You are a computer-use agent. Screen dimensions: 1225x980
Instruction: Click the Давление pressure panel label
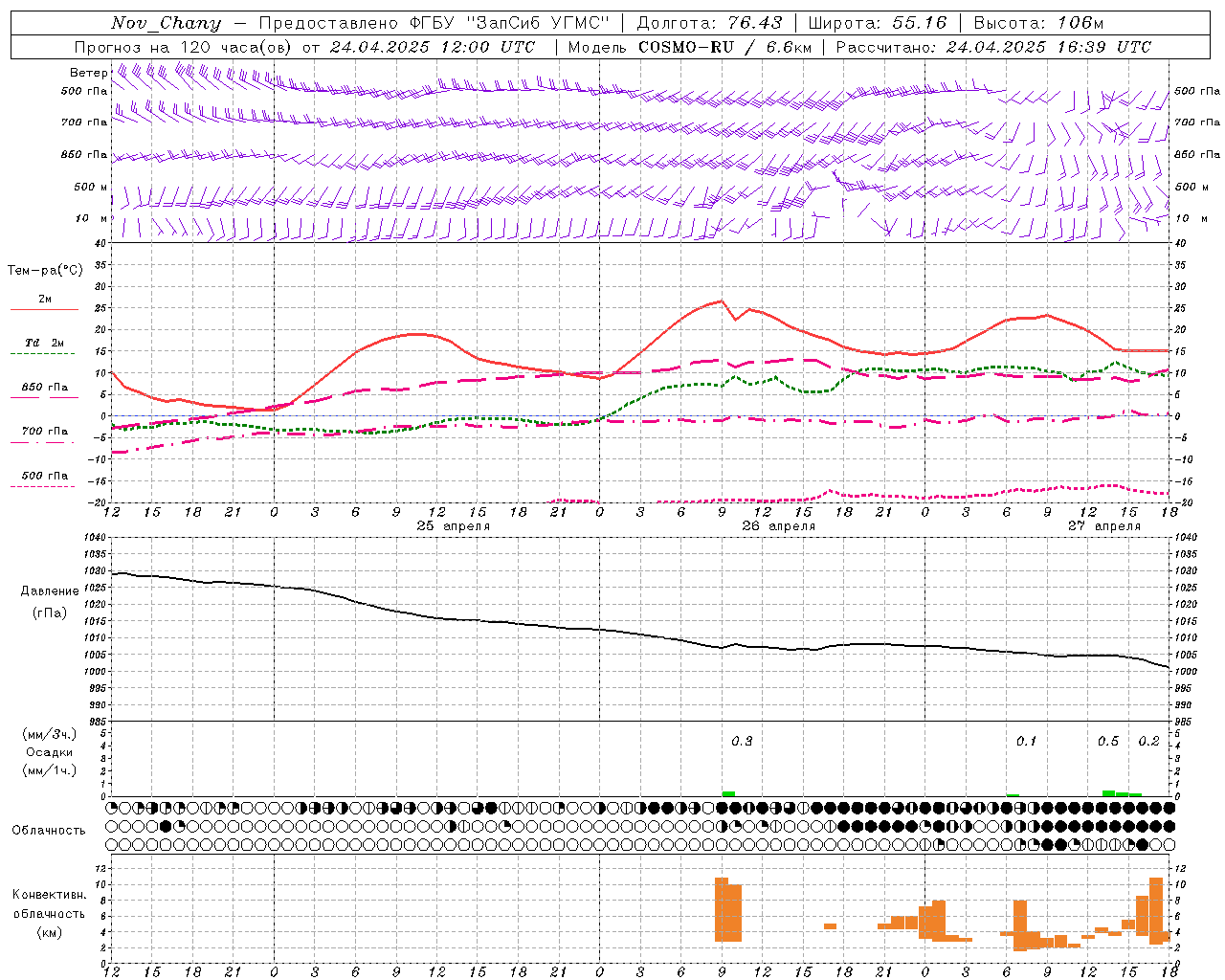click(50, 591)
